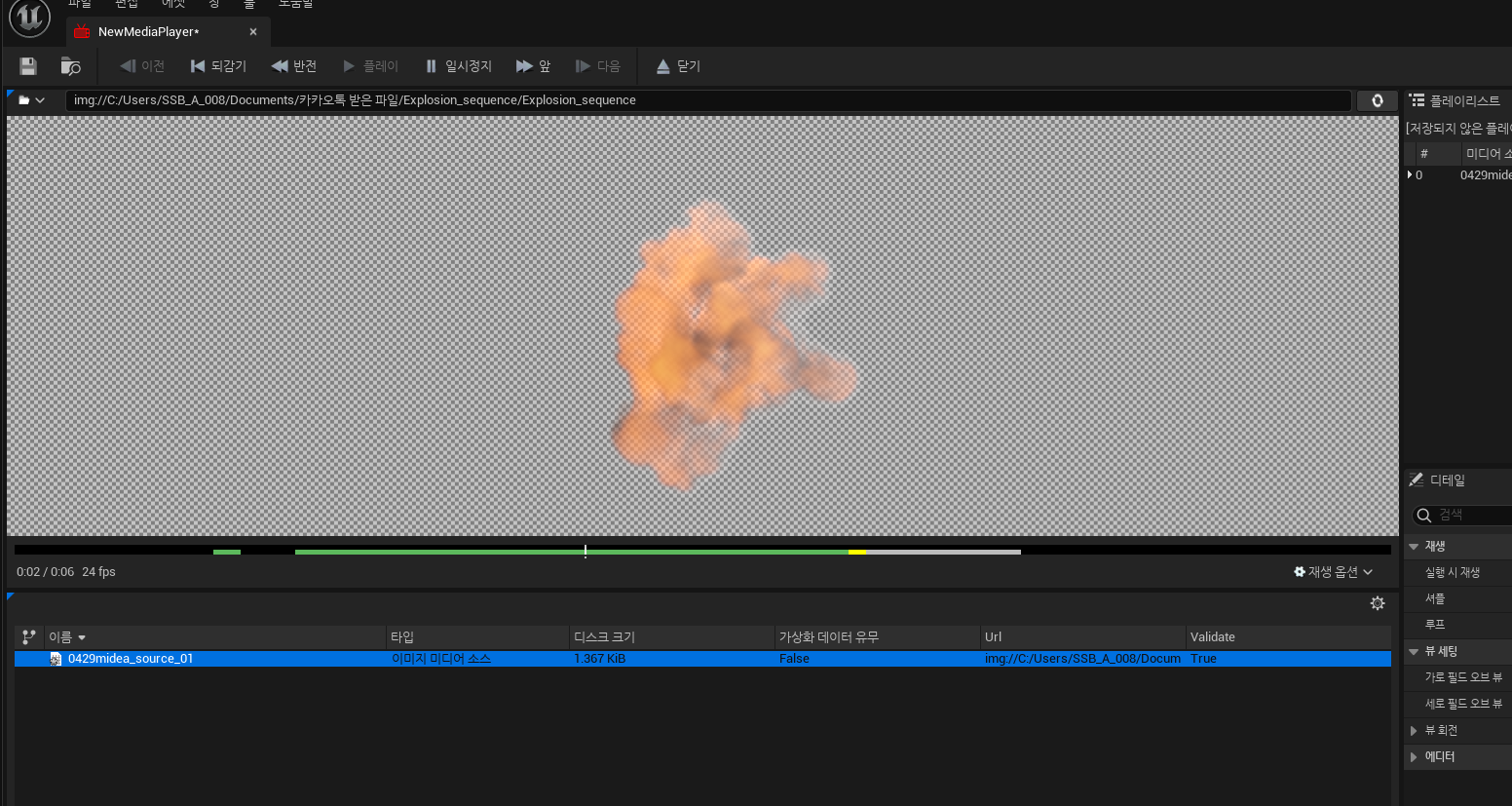Screen dimensions: 1512x806
Task: Click the playhead marker on the timeline
Action: tap(586, 552)
